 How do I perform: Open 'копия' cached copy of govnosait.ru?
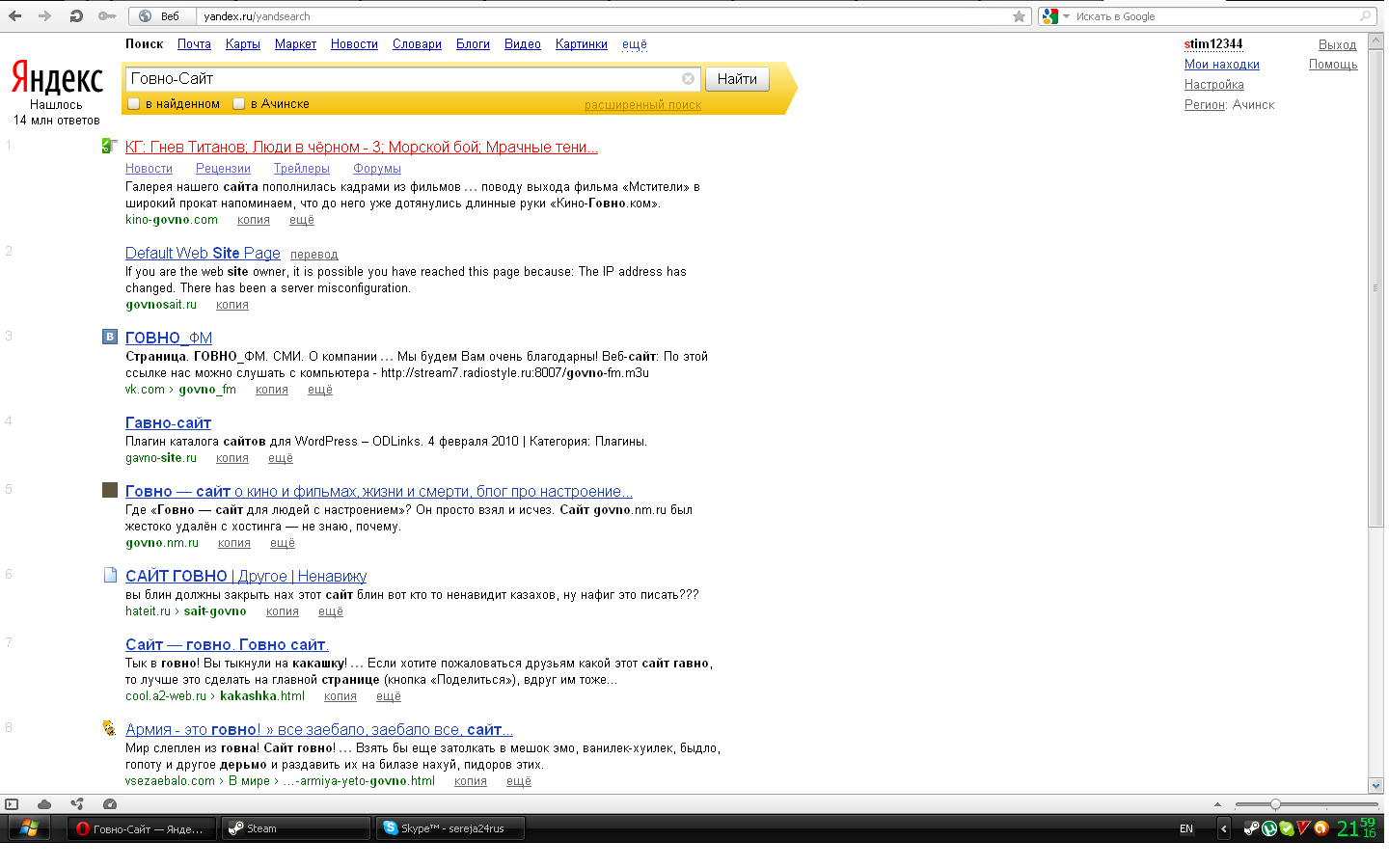[232, 305]
